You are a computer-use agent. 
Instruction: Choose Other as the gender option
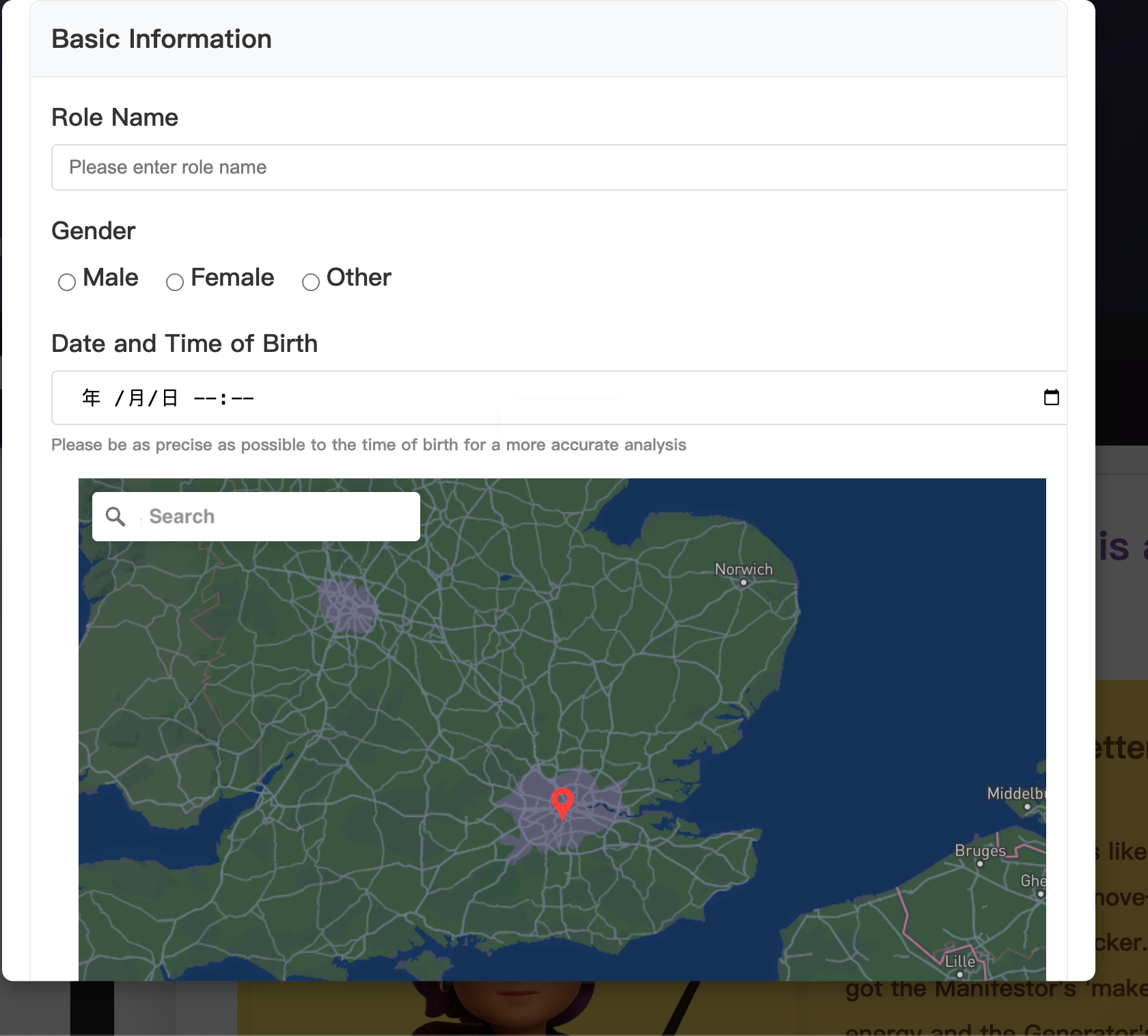click(x=312, y=282)
